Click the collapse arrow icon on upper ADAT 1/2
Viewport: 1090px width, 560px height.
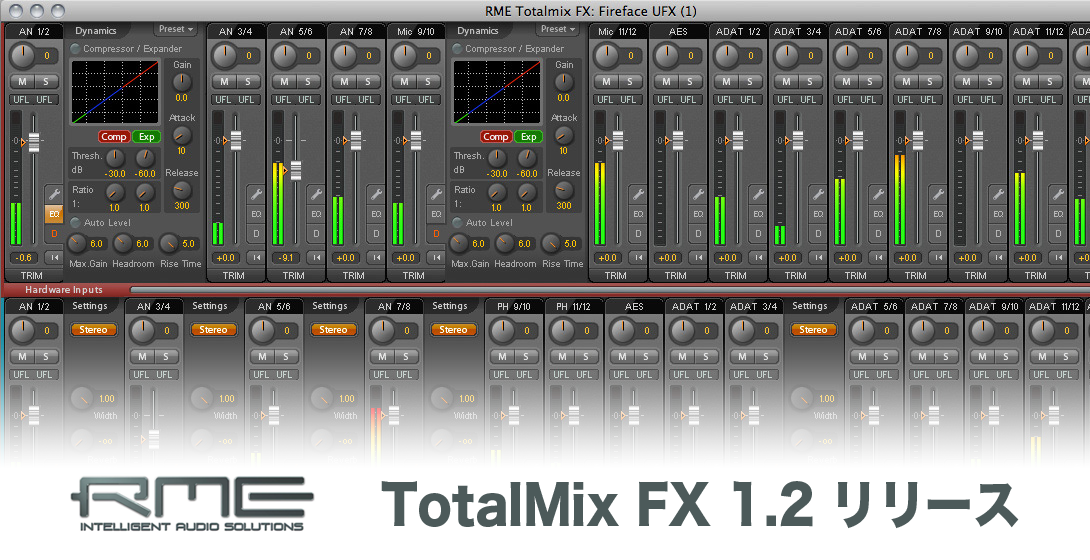758,258
